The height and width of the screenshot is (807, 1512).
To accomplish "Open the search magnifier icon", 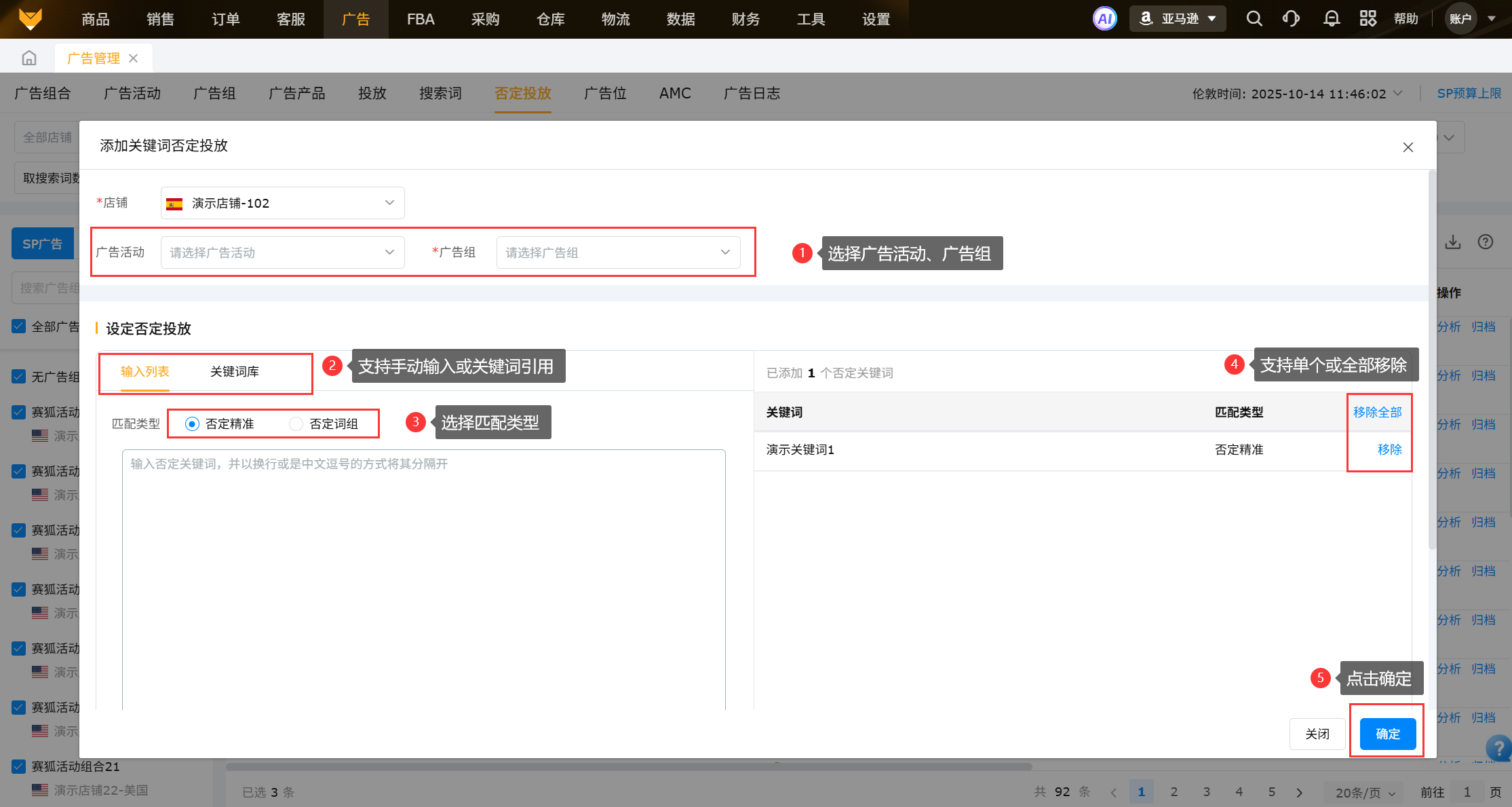I will coord(1254,19).
